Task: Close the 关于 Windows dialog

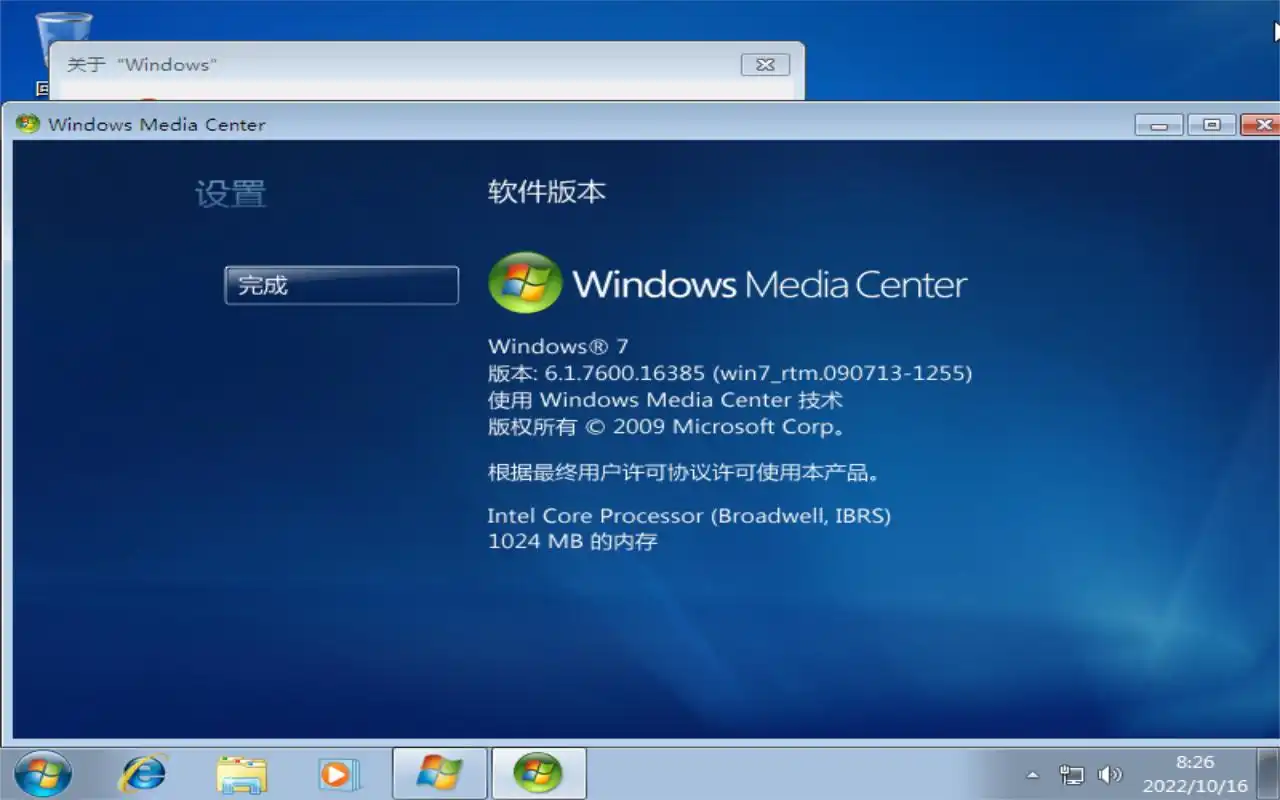Action: click(x=765, y=64)
